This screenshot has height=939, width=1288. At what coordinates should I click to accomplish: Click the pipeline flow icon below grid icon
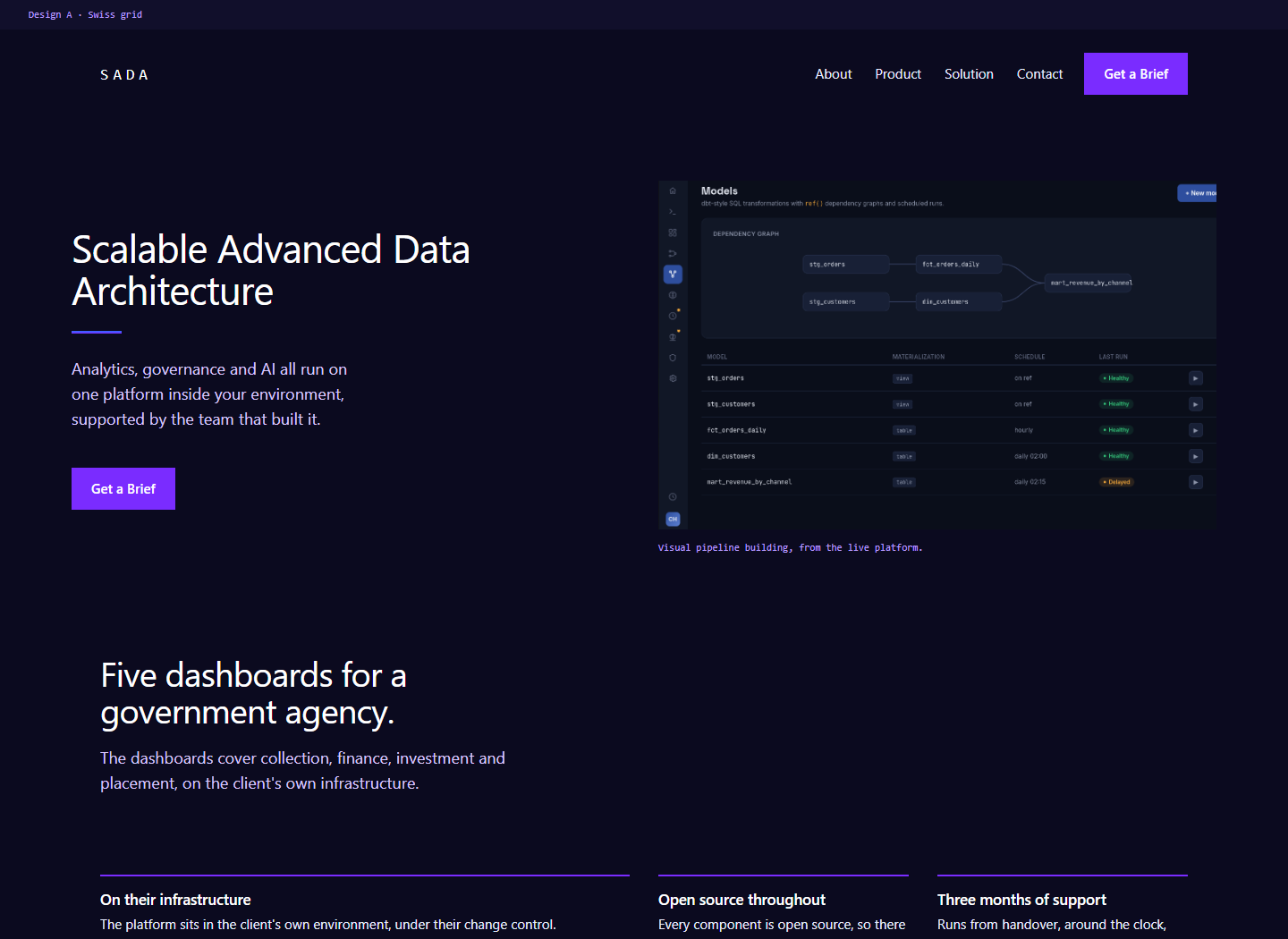(x=673, y=253)
